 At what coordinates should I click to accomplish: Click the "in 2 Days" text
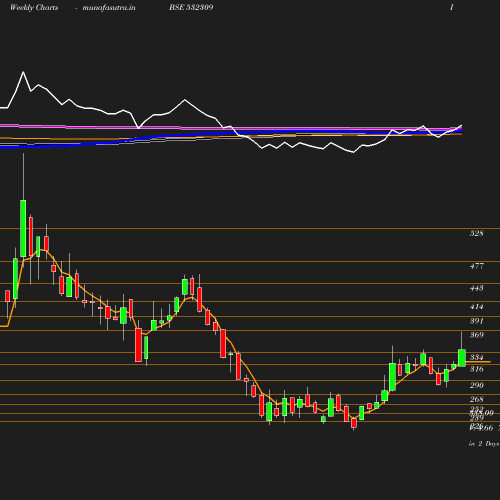[484, 444]
